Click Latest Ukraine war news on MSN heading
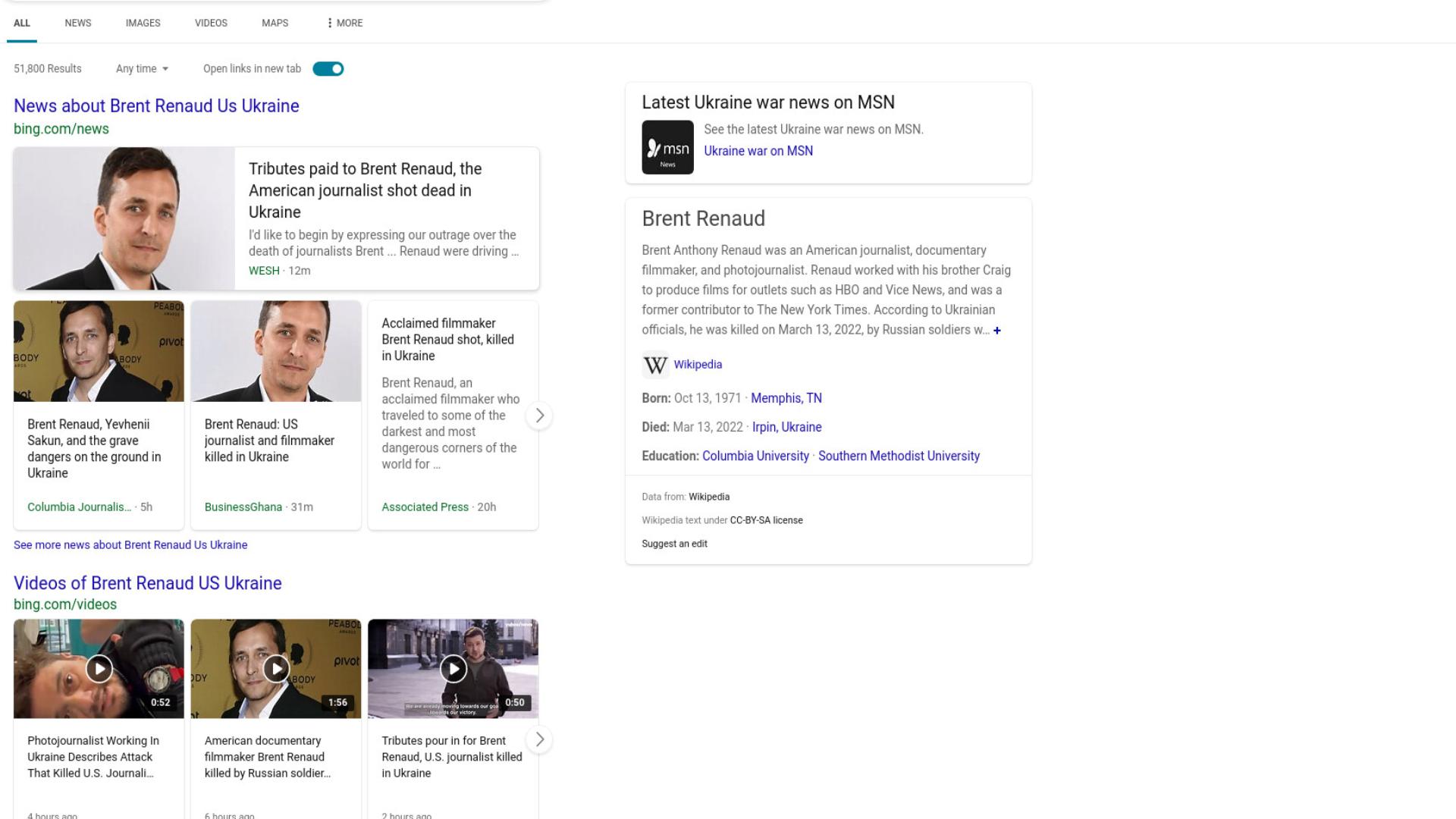 [768, 102]
